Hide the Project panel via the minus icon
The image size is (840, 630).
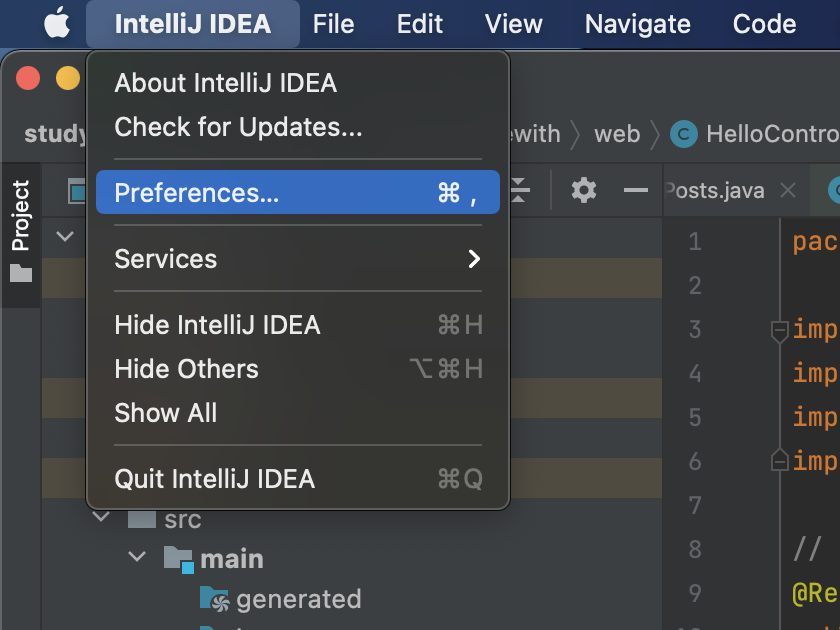pos(637,189)
